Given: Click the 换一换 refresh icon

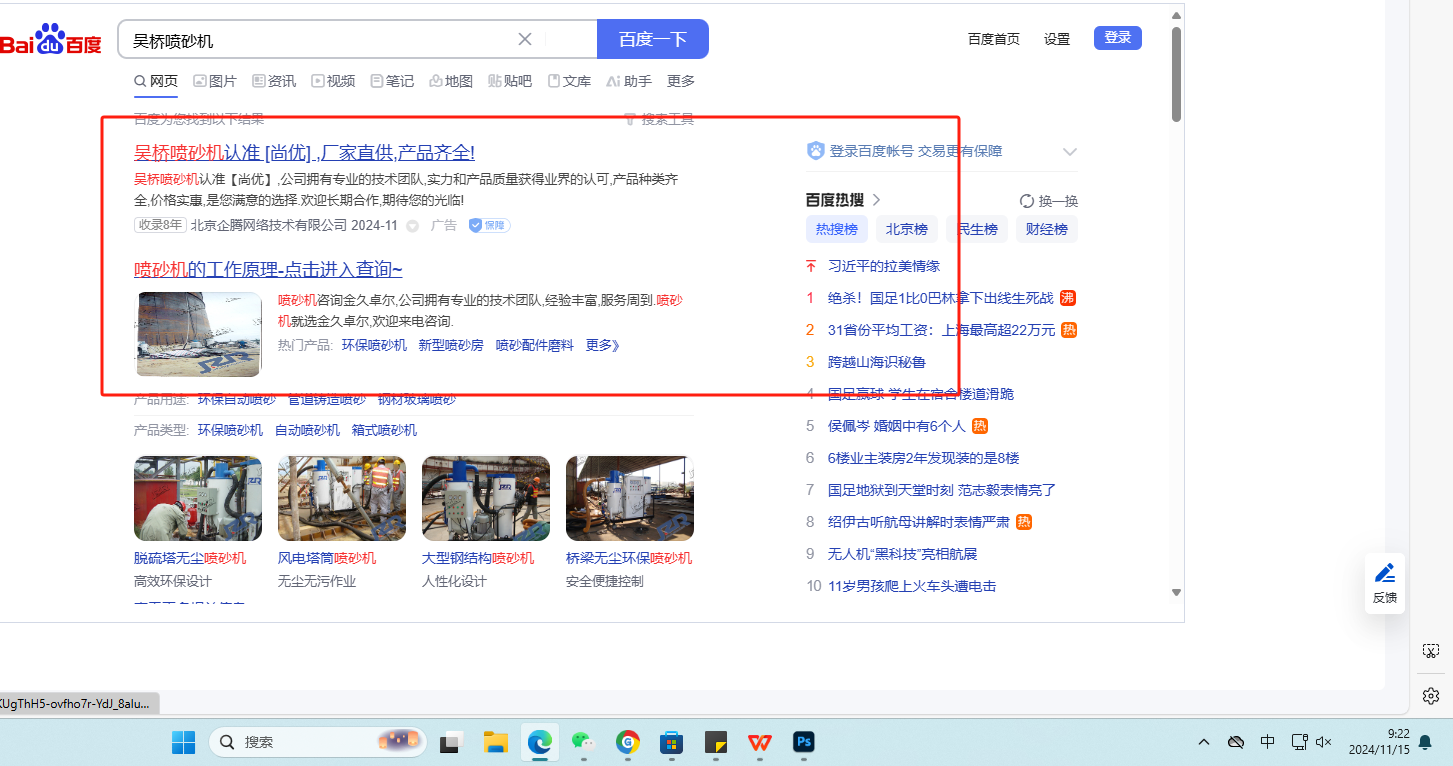Looking at the screenshot, I should 1027,201.
